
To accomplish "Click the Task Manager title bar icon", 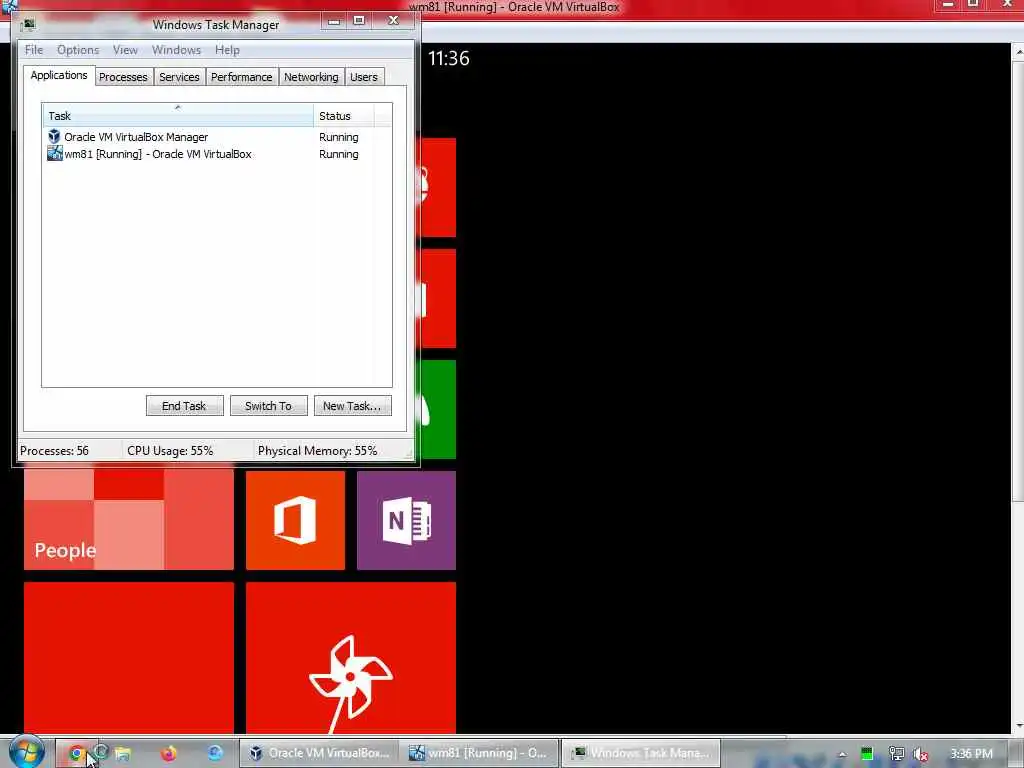I will point(28,25).
